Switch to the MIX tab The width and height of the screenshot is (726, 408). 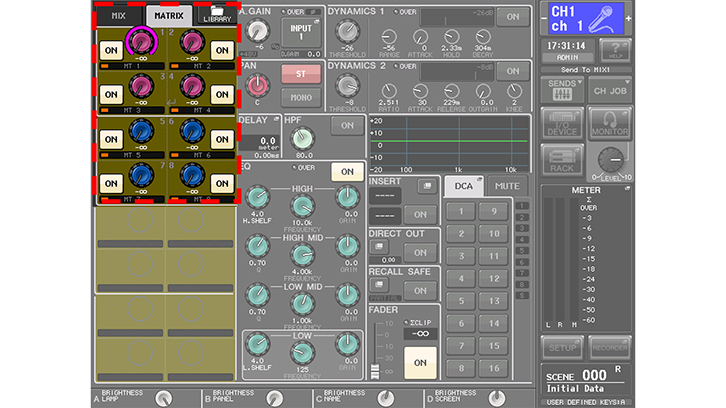[119, 16]
